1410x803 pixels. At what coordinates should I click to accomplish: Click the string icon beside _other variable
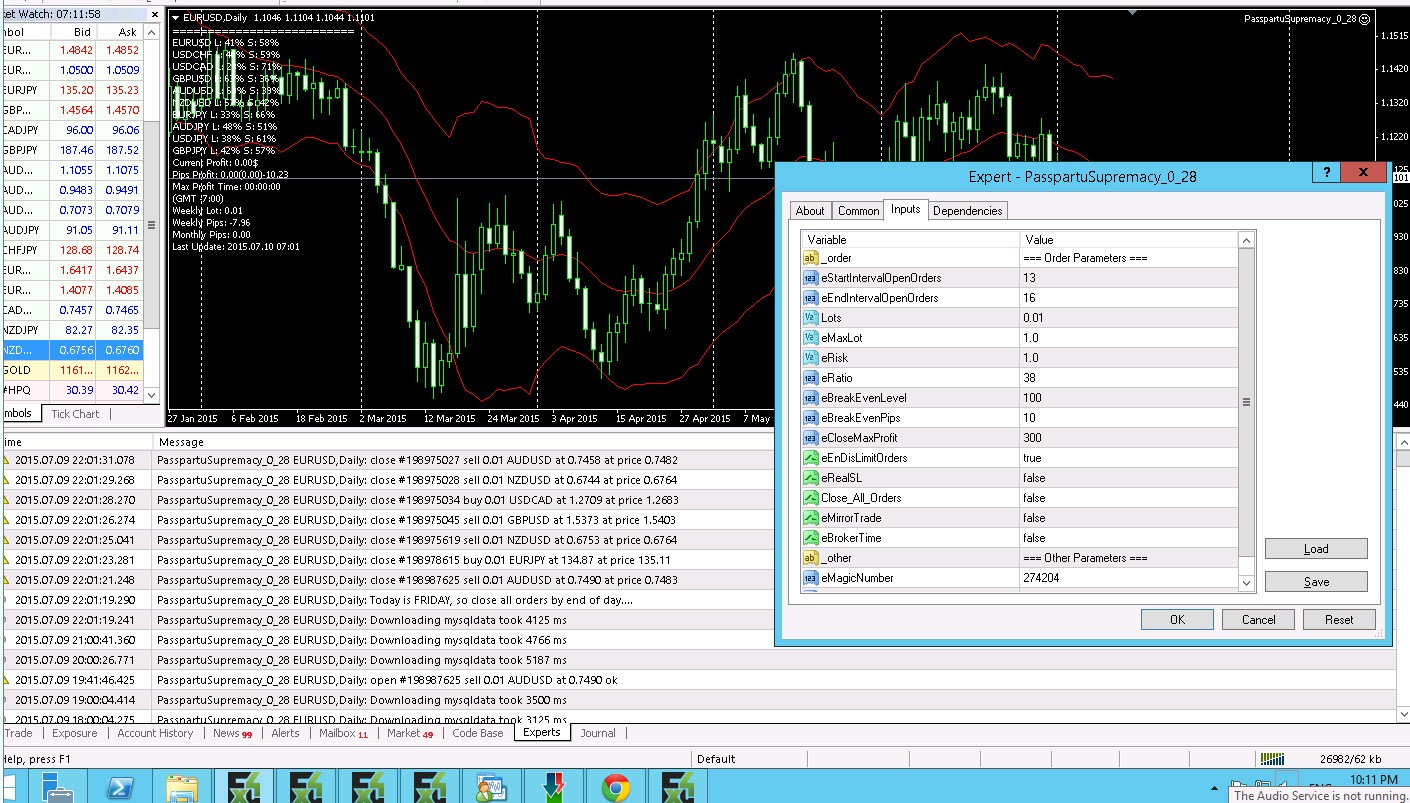tap(810, 558)
